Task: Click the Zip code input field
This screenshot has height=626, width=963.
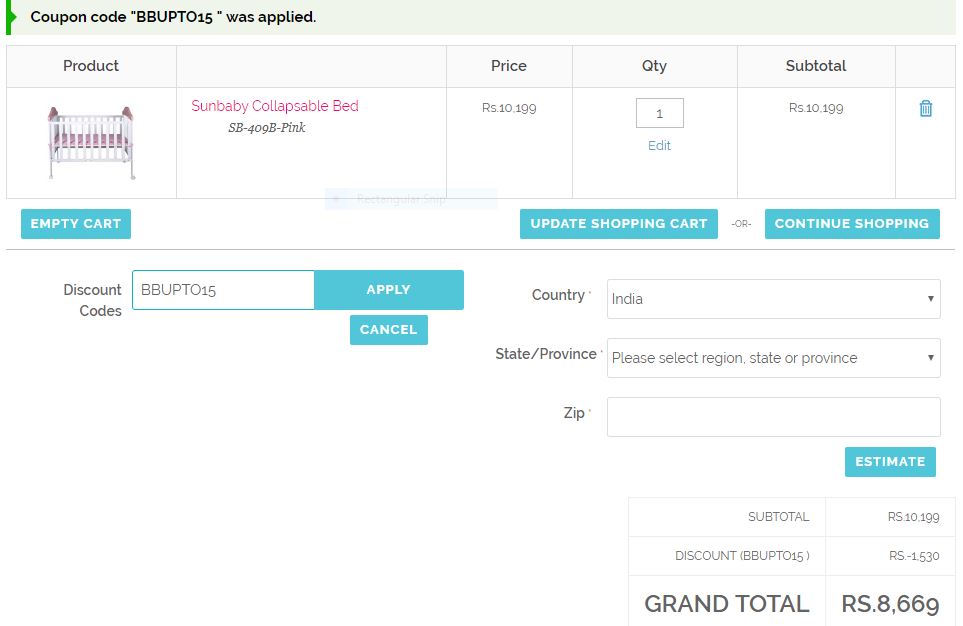Action: (773, 417)
